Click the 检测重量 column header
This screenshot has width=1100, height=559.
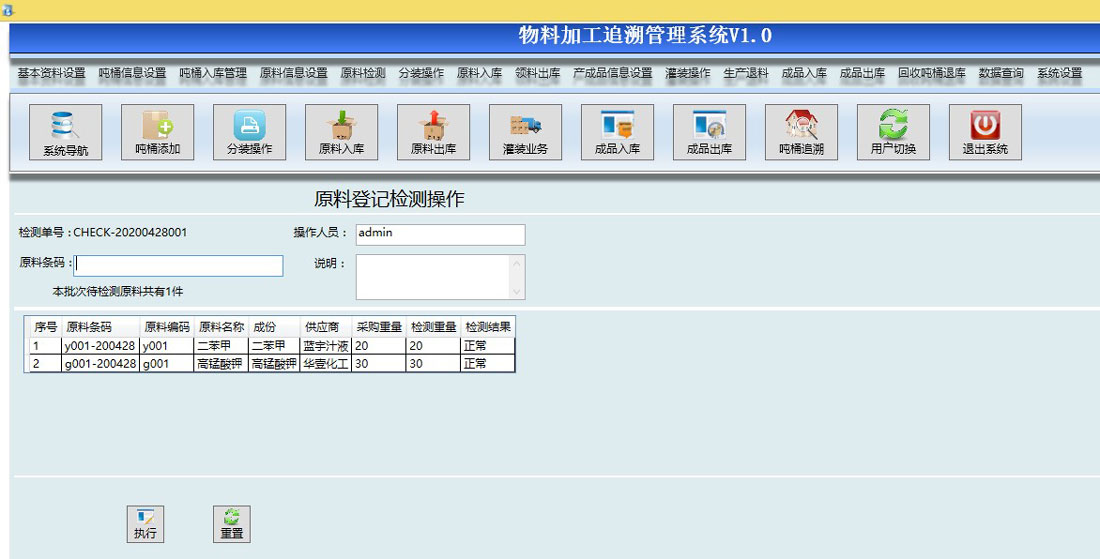point(434,327)
